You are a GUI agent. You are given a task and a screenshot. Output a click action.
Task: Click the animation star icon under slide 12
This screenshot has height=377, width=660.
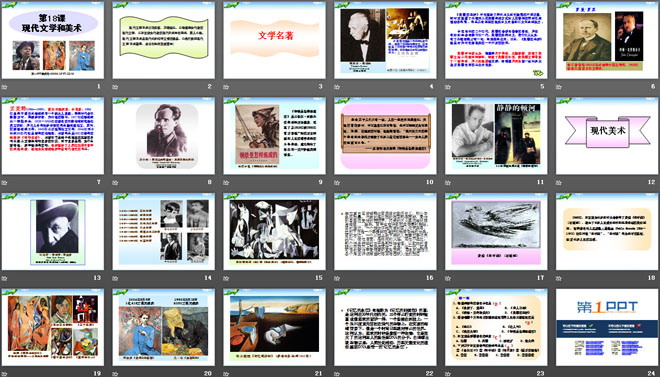tap(559, 183)
